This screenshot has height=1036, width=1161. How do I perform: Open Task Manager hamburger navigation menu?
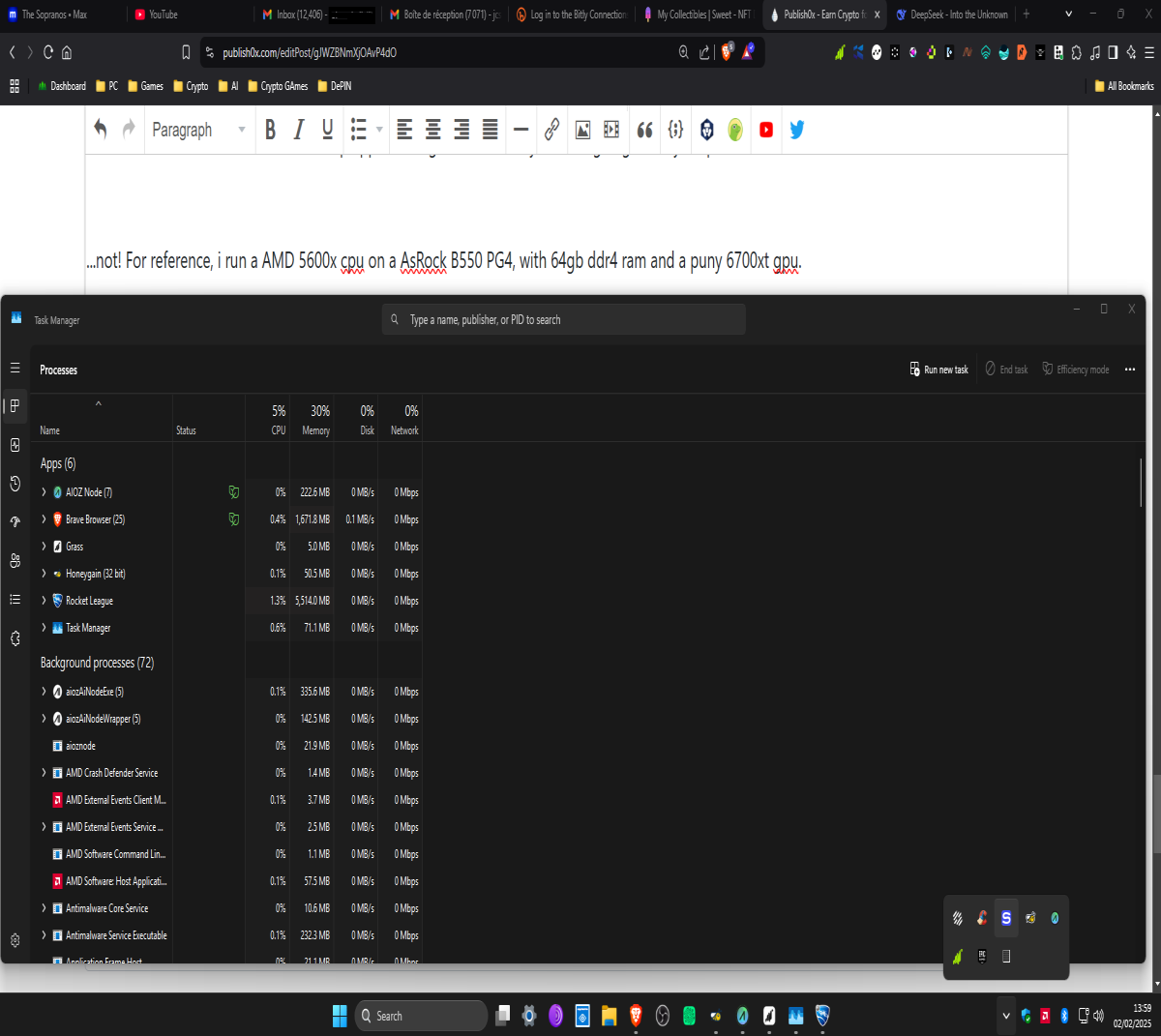[15, 368]
